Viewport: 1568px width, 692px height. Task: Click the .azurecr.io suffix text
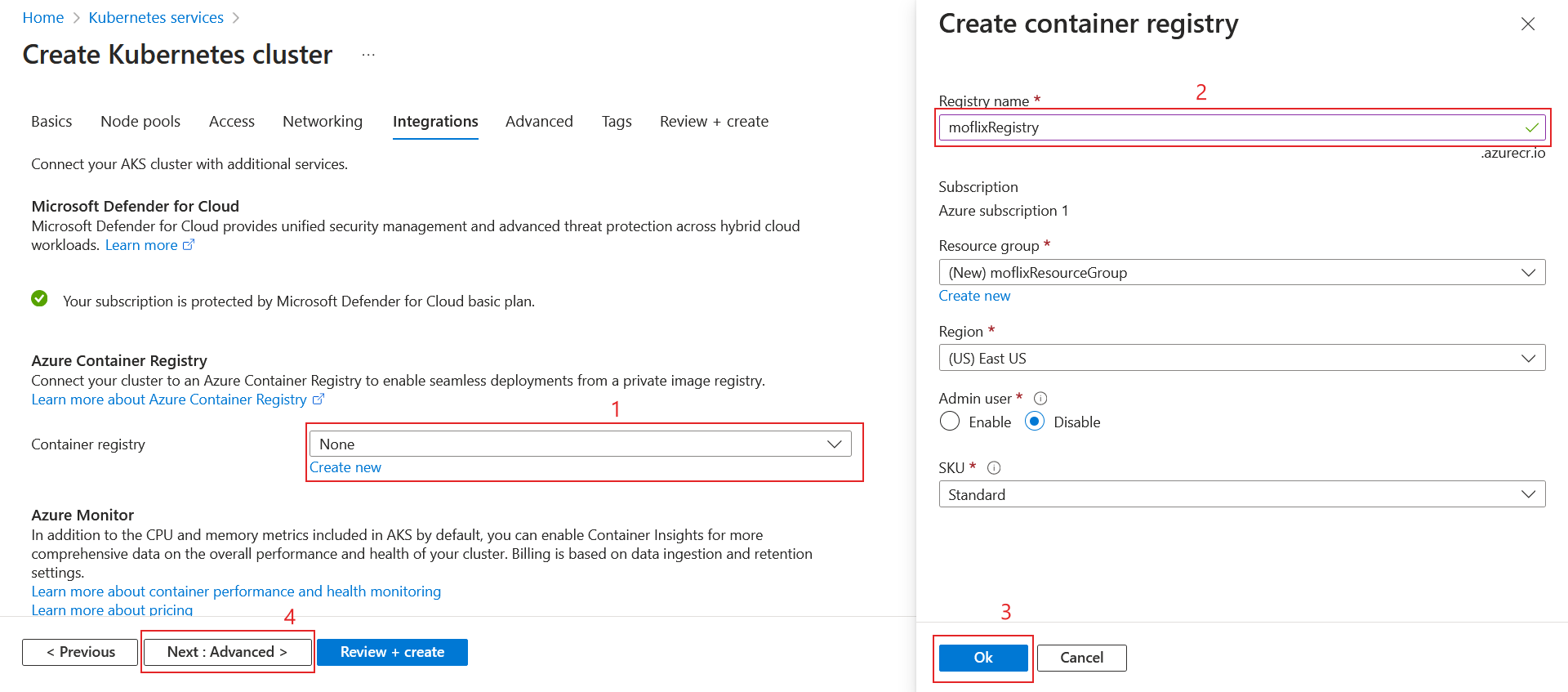click(x=1512, y=153)
